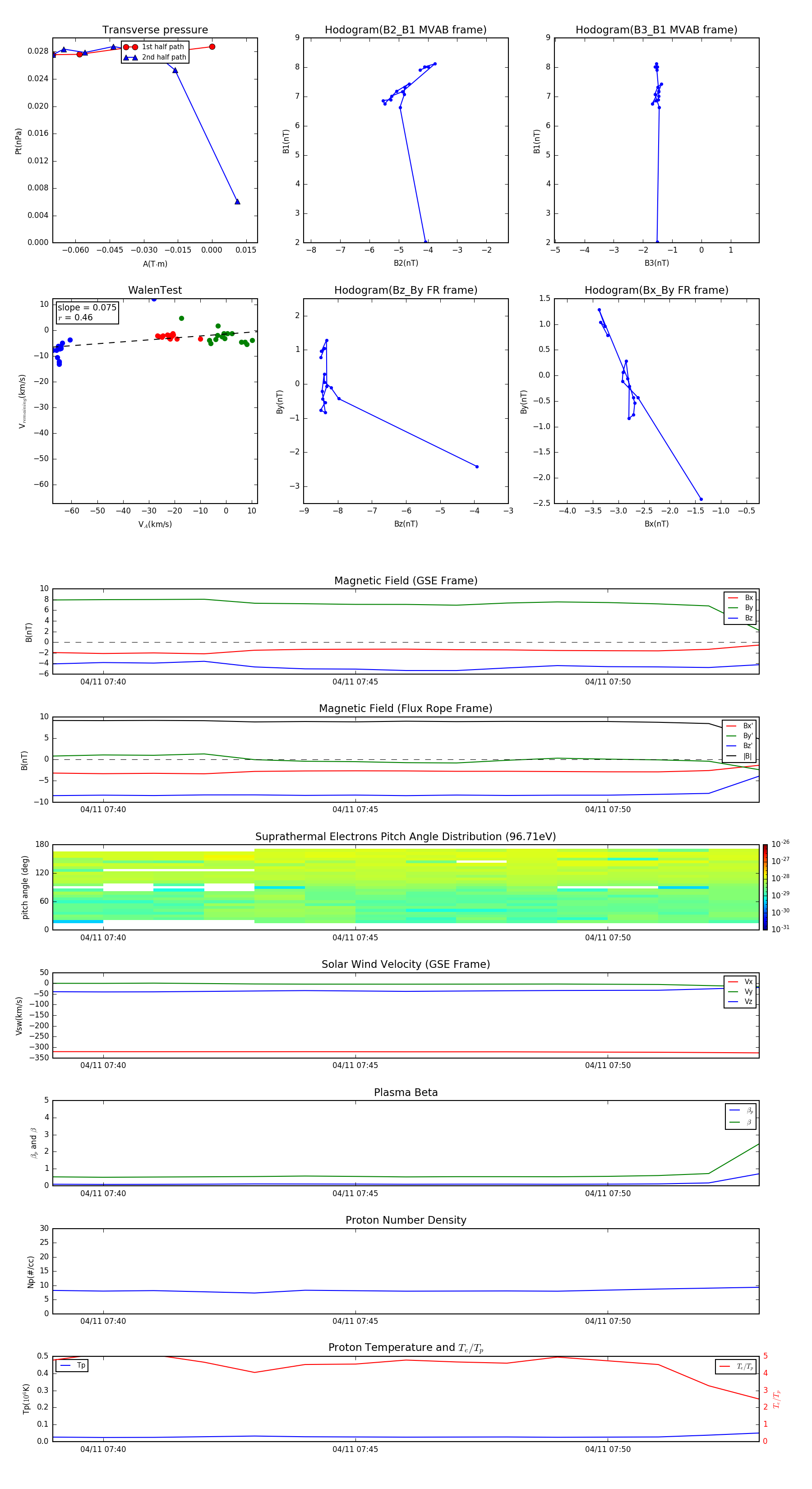Click '10^-26' colorbar tick label
812x1489 pixels.
point(780,844)
